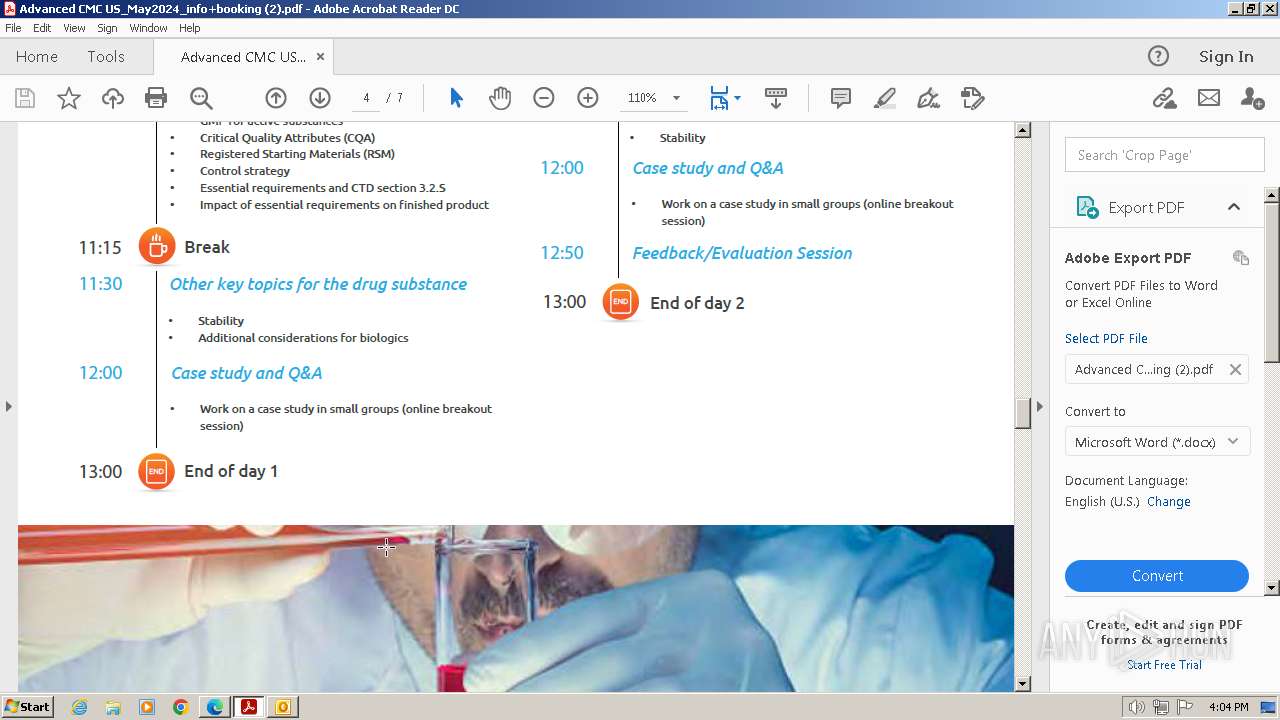Open the Help menu
Screen dimensions: 1280x720
189,28
